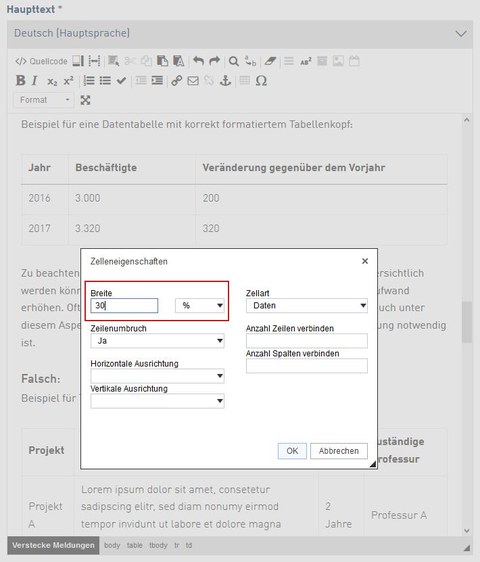
Task: Cut selection with the scissors icon
Action: (x=130, y=61)
